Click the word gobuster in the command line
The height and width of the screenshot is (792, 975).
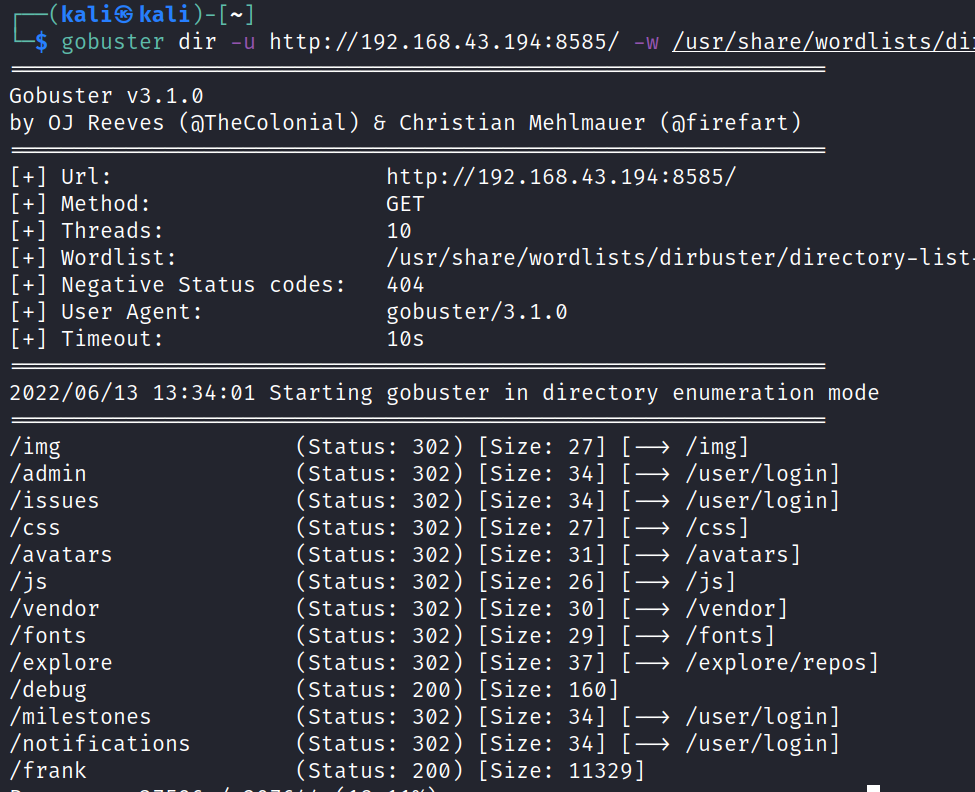point(113,42)
